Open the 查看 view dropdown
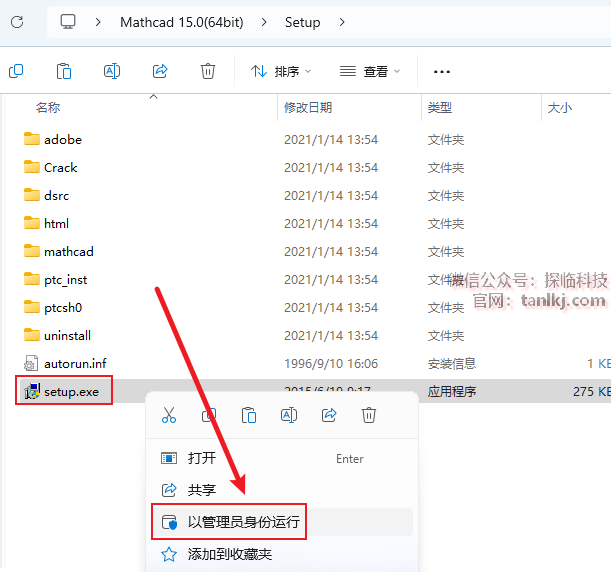Image resolution: width=611 pixels, height=572 pixels. click(370, 71)
